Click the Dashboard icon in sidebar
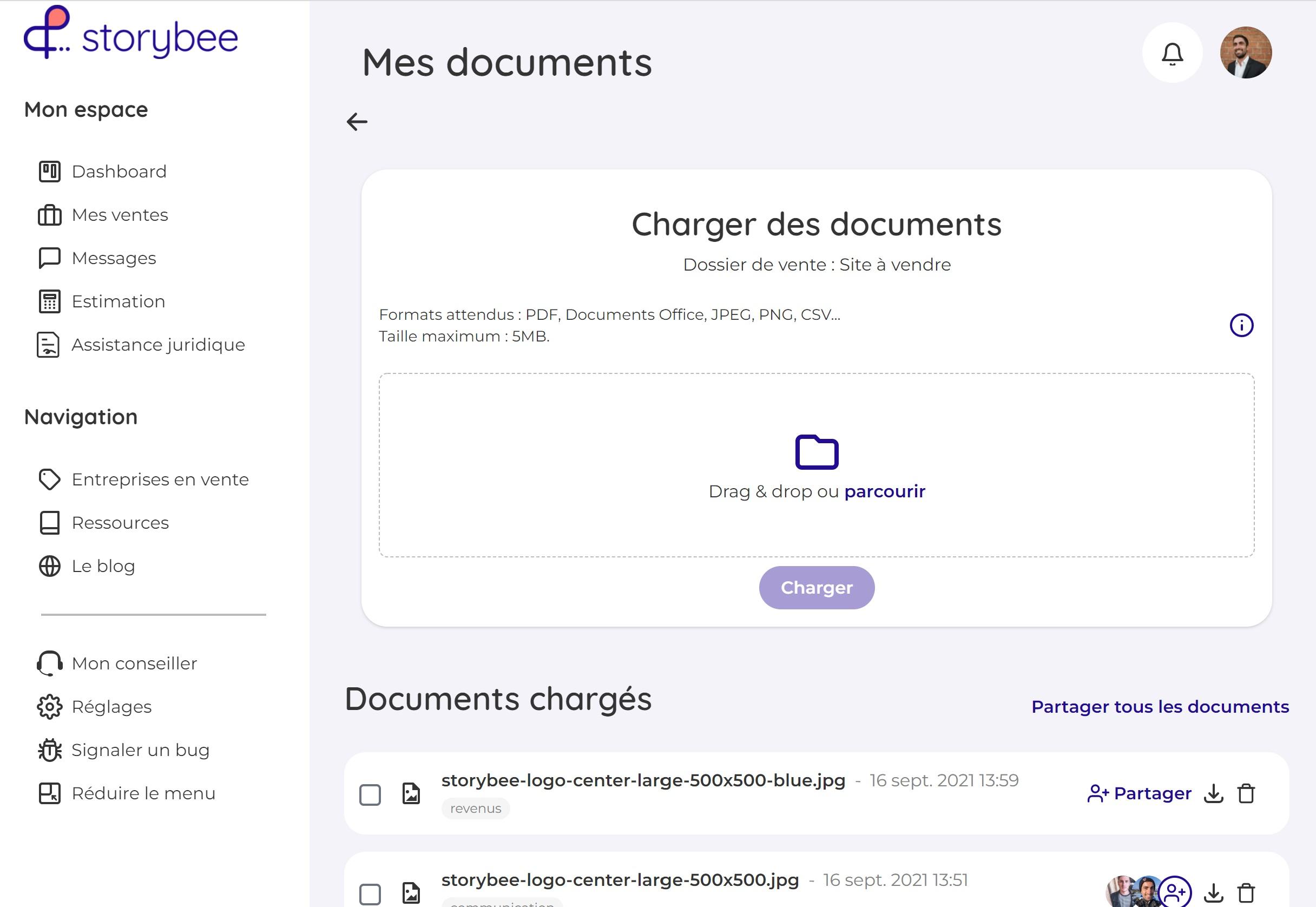Image resolution: width=1316 pixels, height=907 pixels. coord(49,172)
